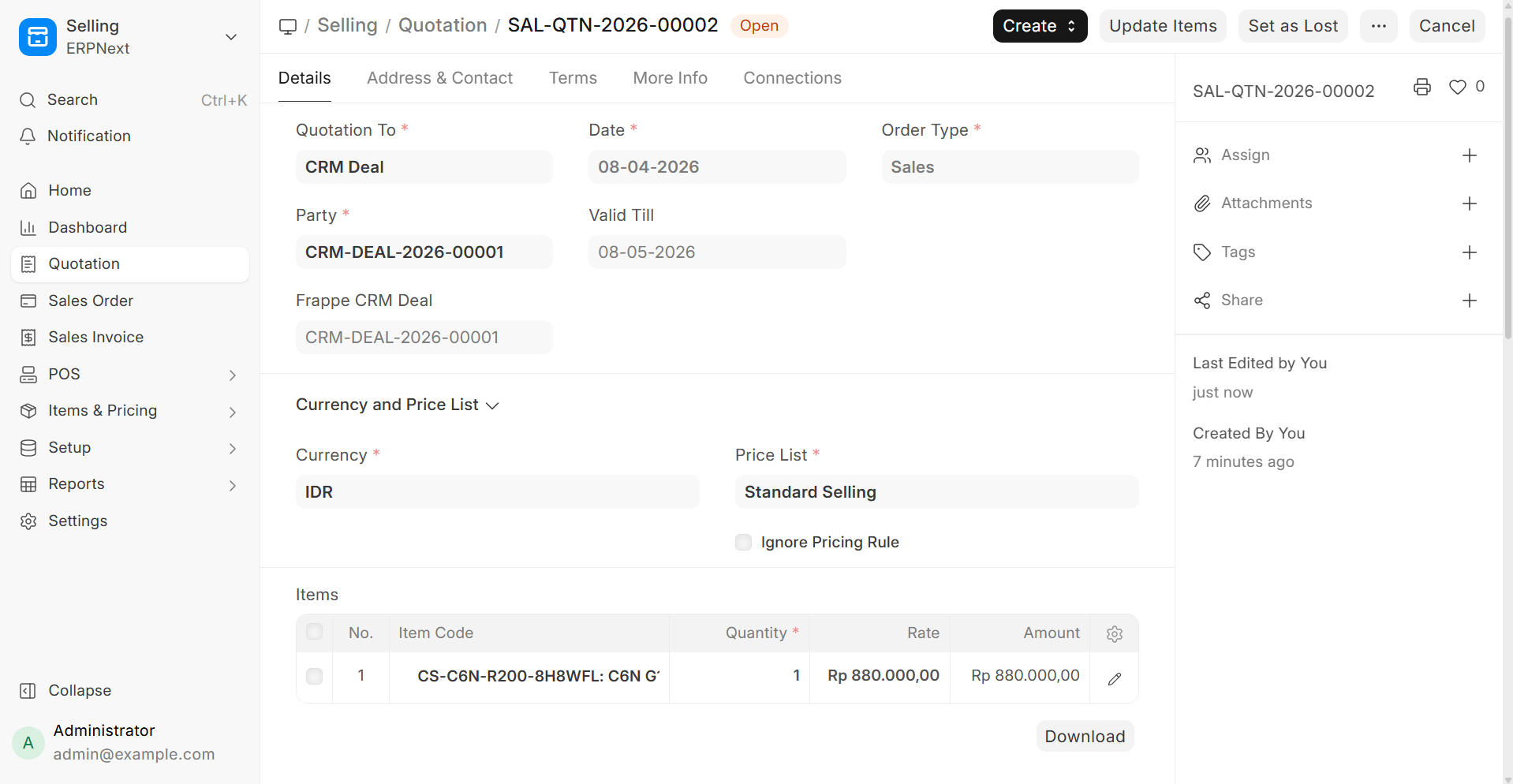Edit item row with pencil icon

(1114, 678)
